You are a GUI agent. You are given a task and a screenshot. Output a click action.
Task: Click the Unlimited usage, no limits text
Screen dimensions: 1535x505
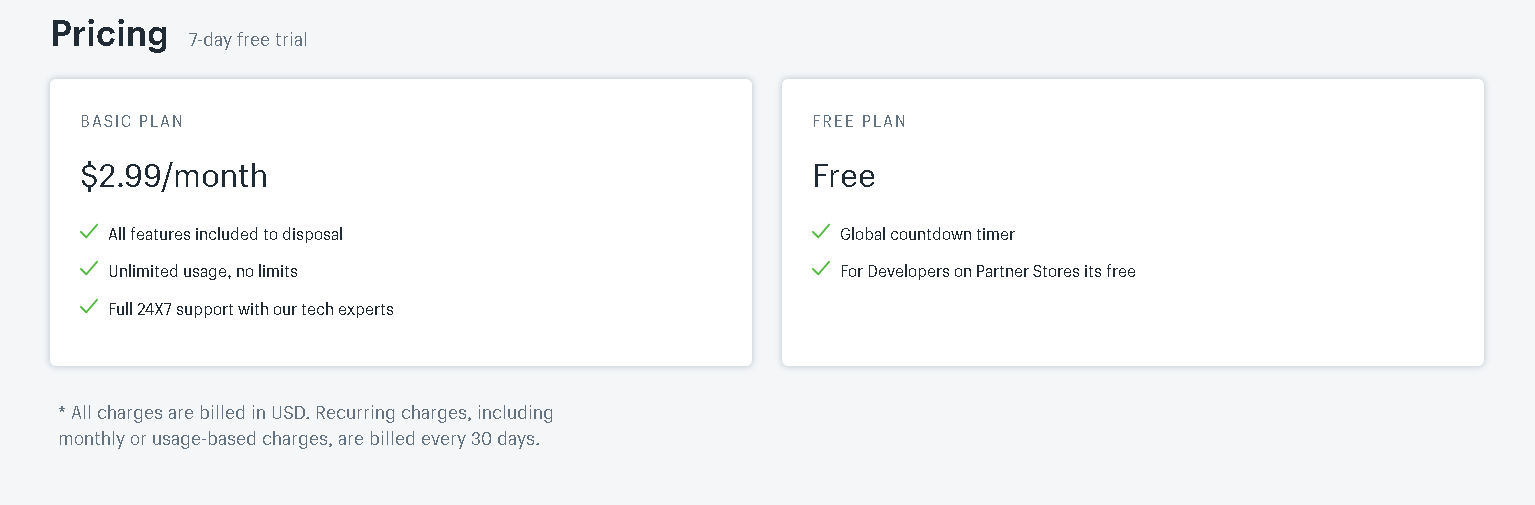tap(203, 271)
